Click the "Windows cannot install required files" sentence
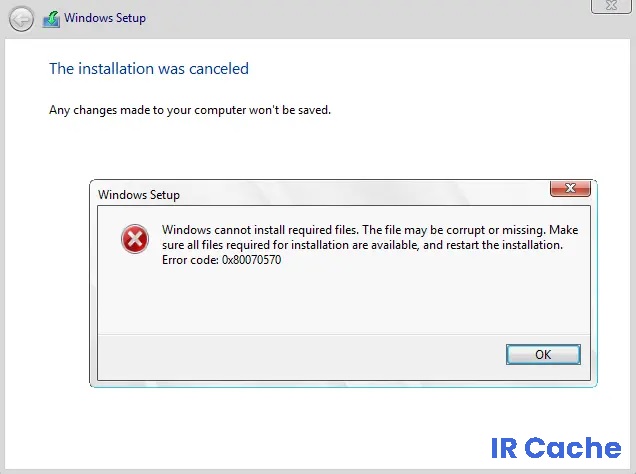 pyautogui.click(x=260, y=230)
